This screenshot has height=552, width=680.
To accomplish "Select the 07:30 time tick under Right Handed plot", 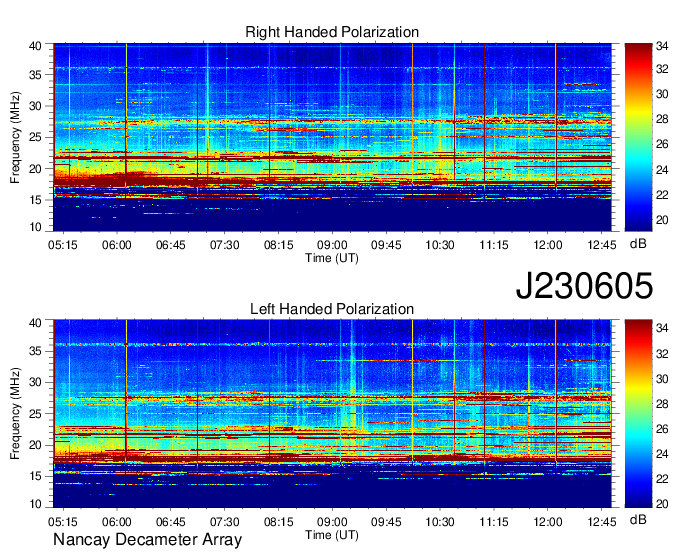I will pos(225,245).
